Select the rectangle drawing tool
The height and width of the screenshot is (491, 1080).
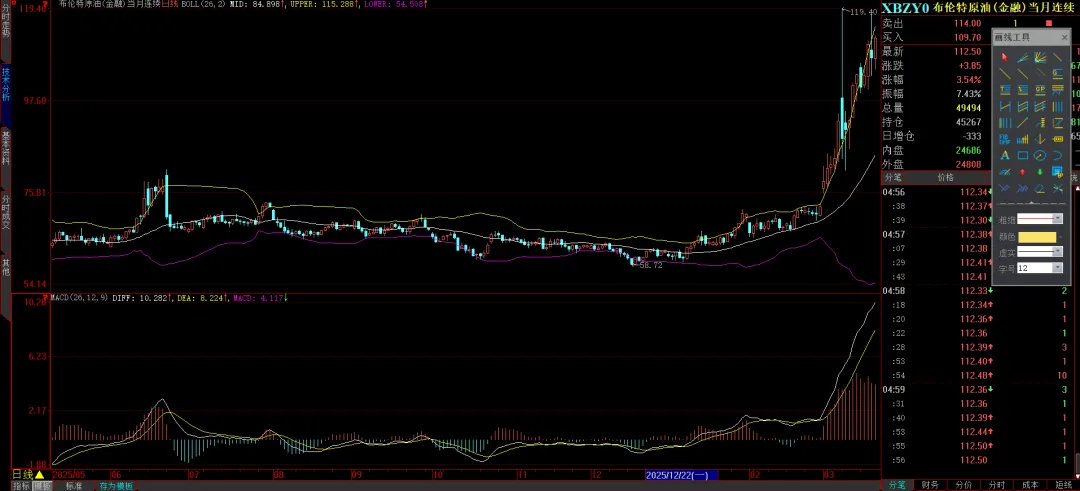(x=1022, y=156)
